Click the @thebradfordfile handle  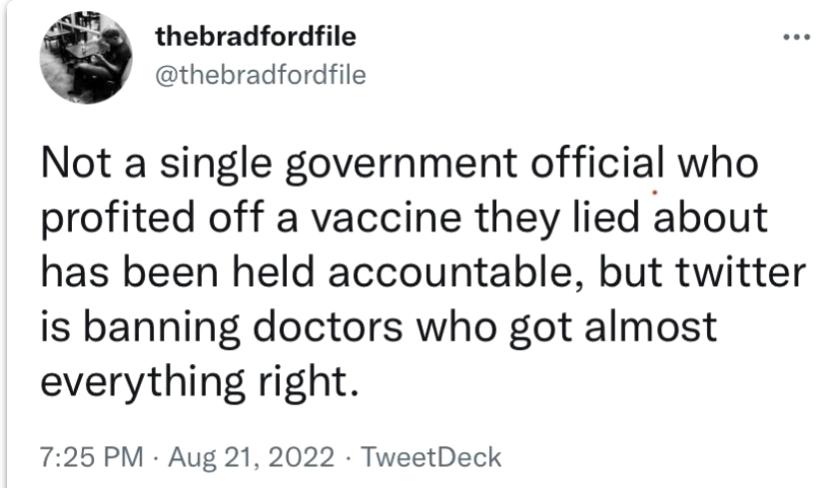[260, 74]
